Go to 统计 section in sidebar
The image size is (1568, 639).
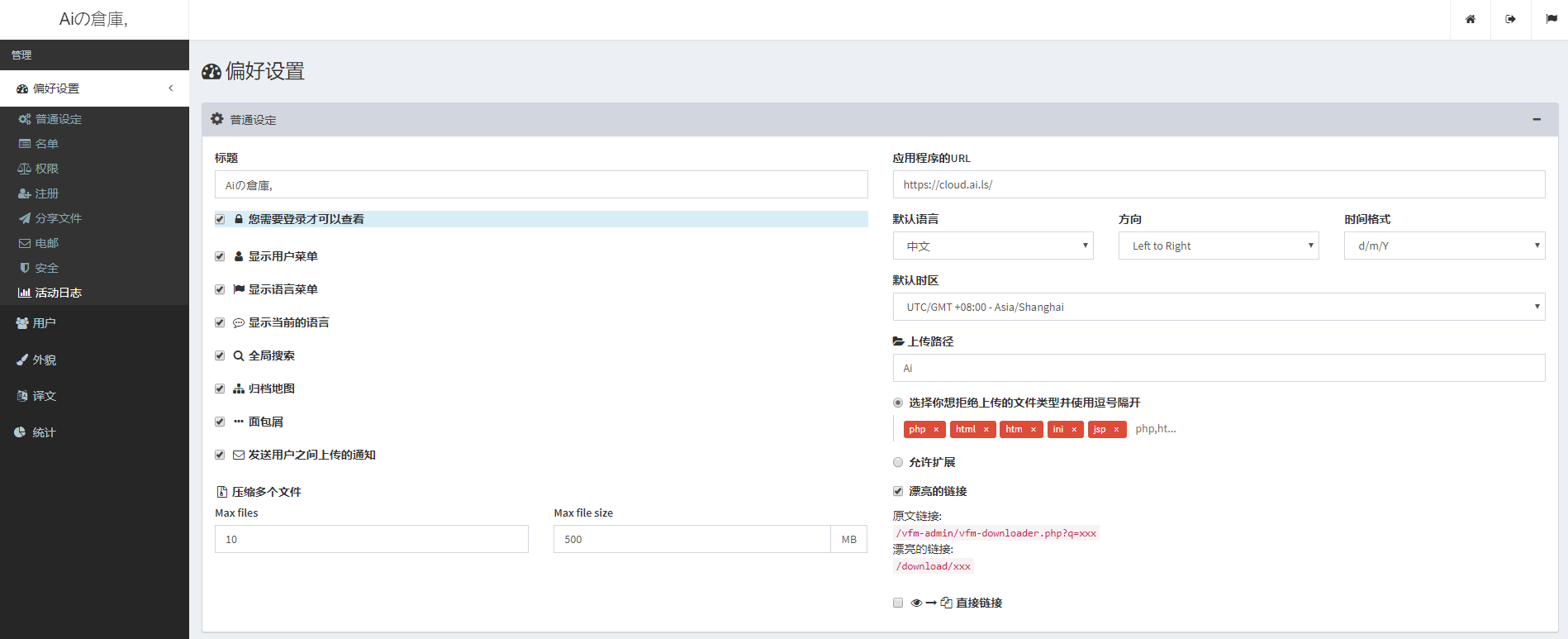(94, 432)
